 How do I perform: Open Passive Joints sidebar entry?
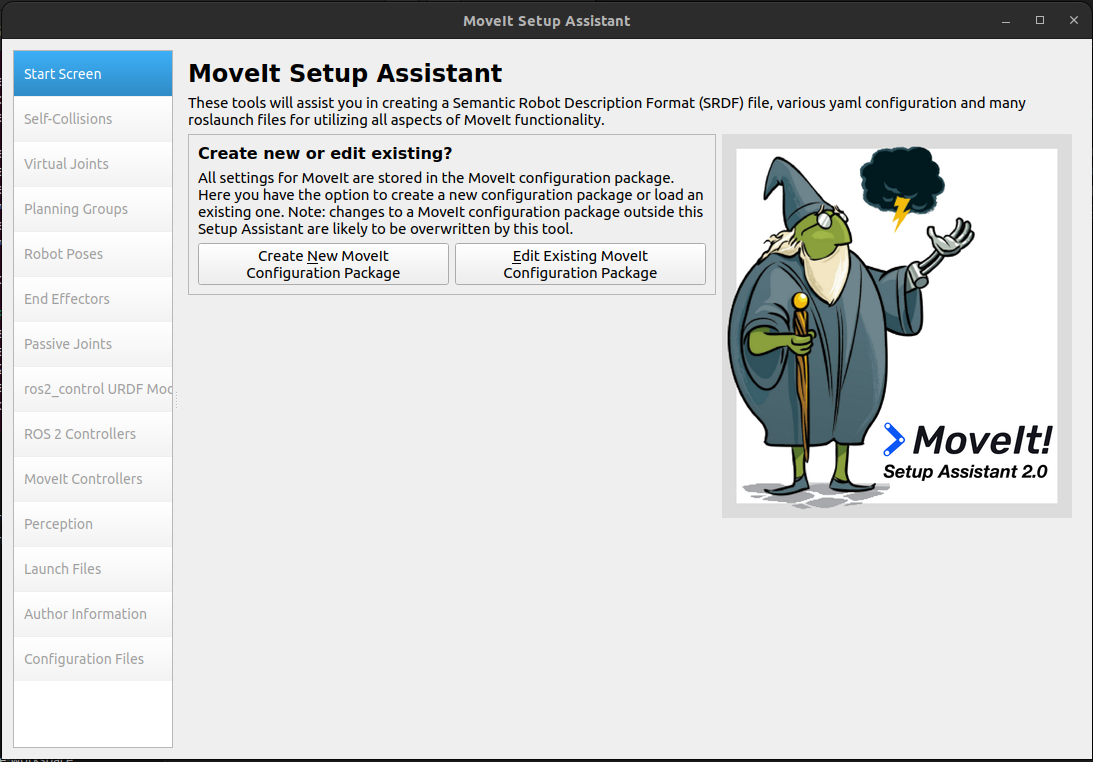(93, 344)
